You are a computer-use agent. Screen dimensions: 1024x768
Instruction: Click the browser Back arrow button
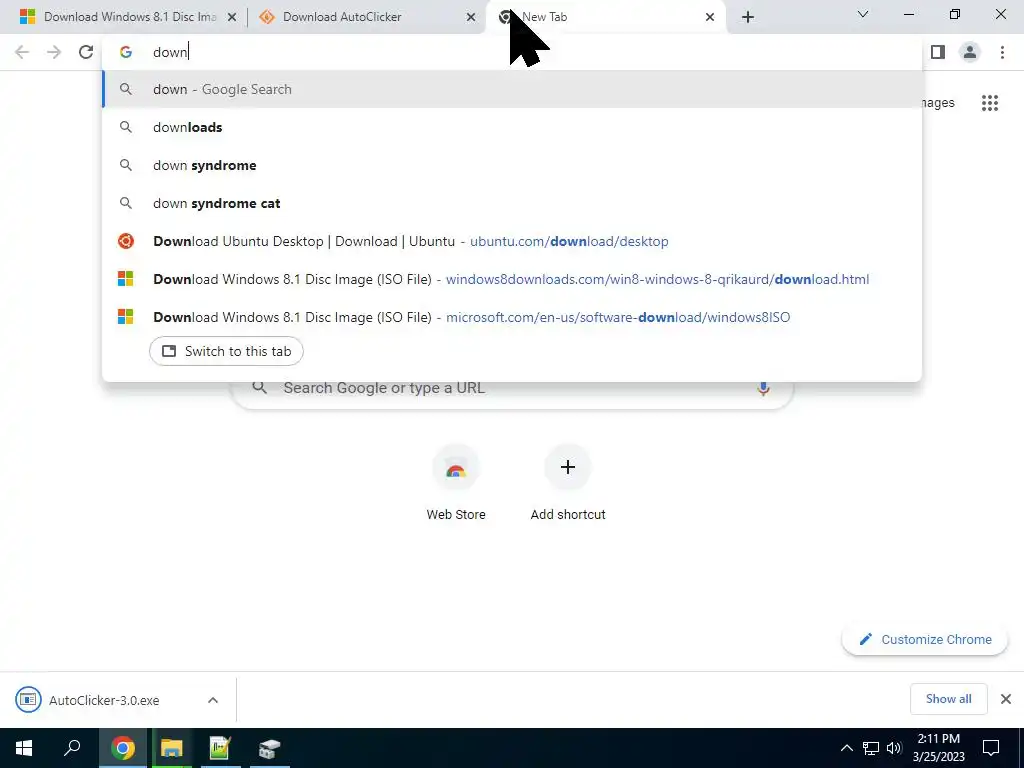coord(22,52)
